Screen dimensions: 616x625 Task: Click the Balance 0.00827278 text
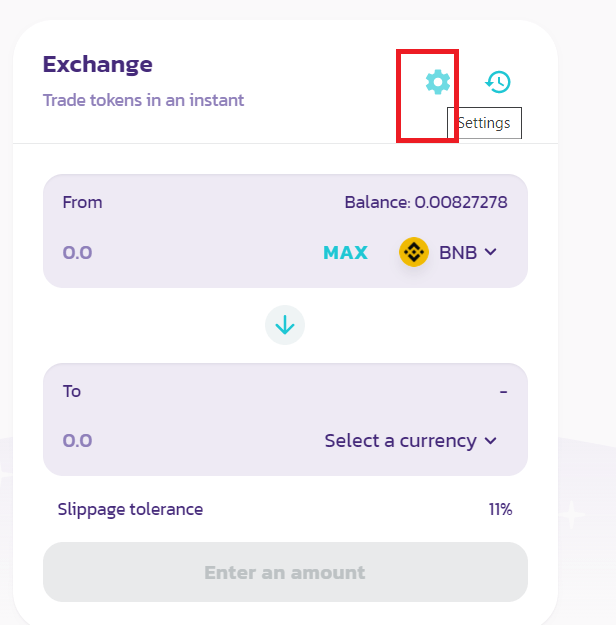(x=426, y=203)
